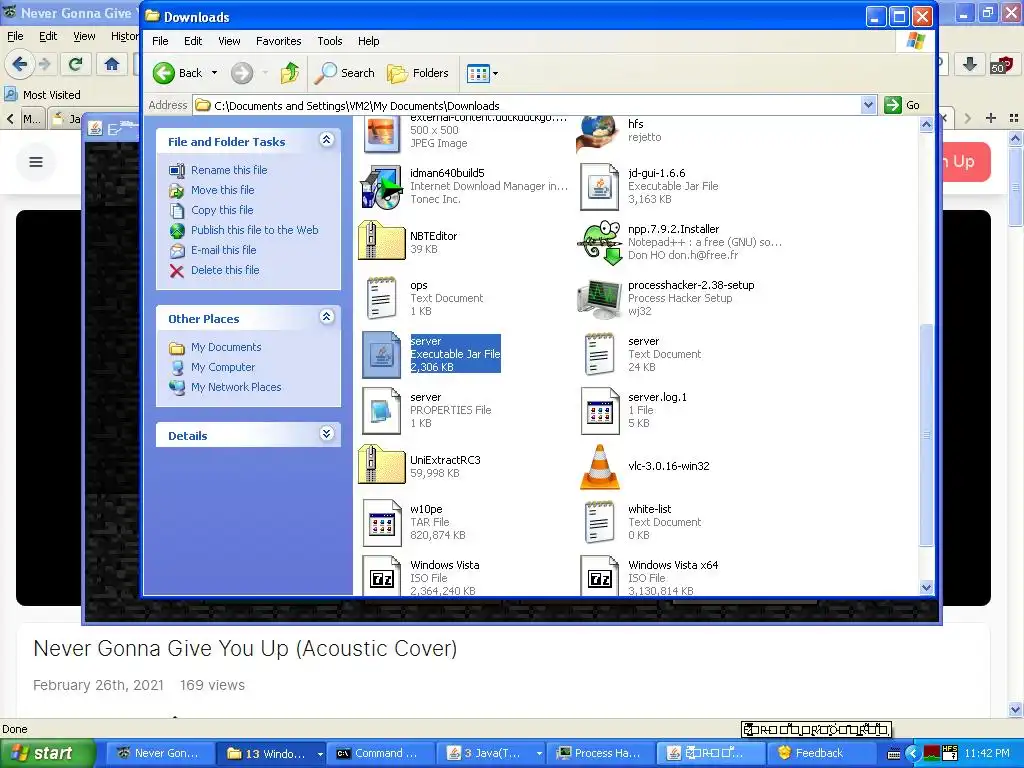Image resolution: width=1024 pixels, height=768 pixels.
Task: Select the hfs rejetto file icon
Action: [x=598, y=133]
